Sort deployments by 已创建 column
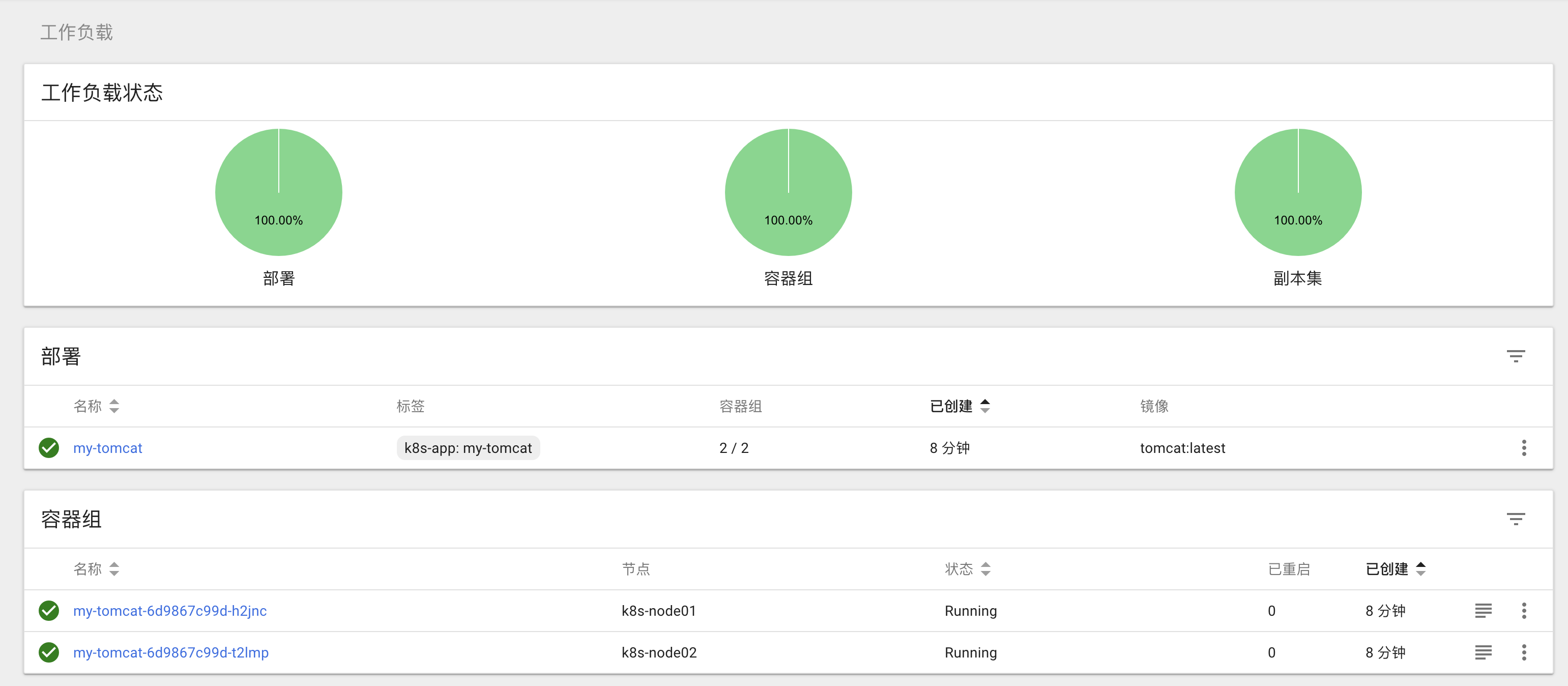This screenshot has height=686, width=1568. [x=960, y=406]
